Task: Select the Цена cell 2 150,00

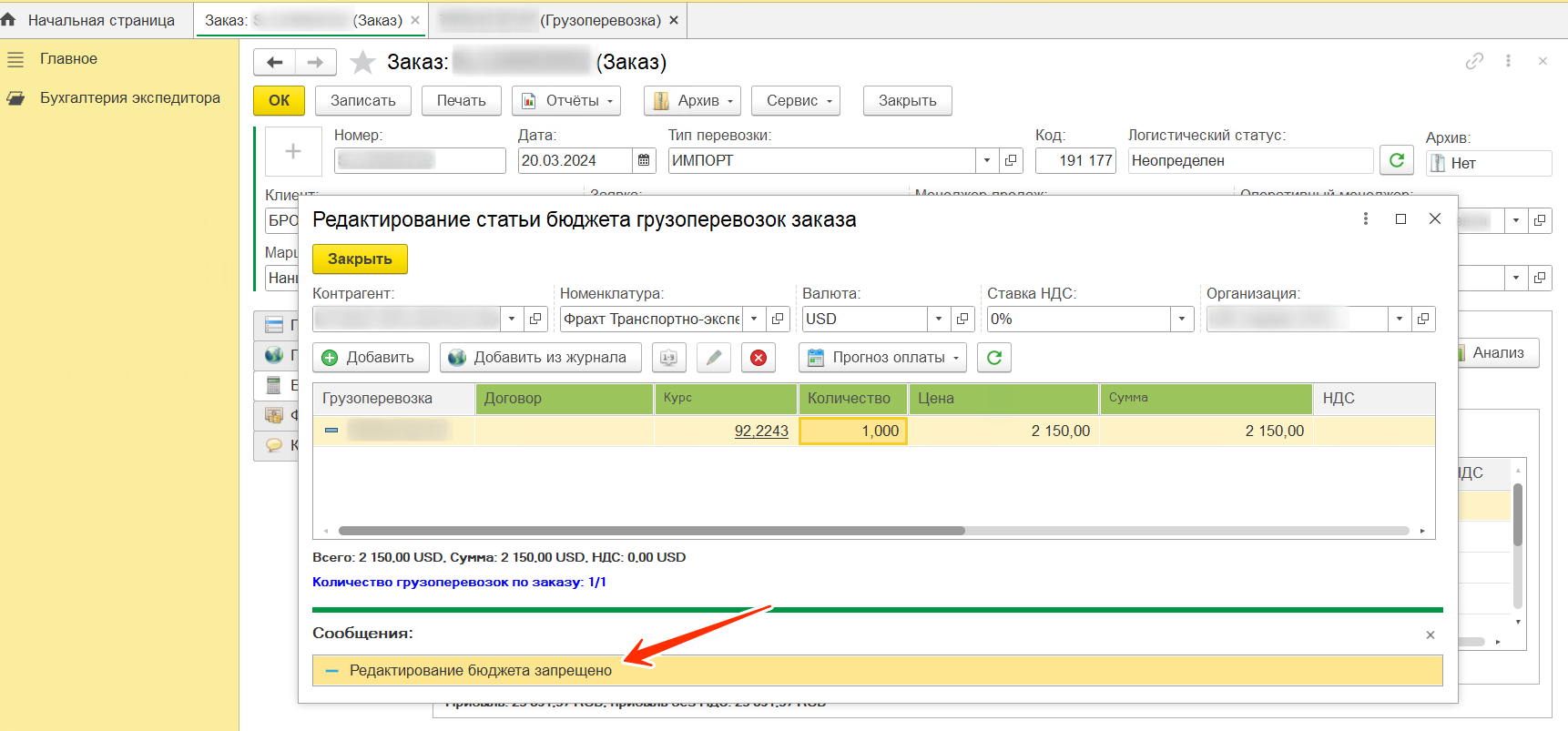Action: click(1003, 431)
